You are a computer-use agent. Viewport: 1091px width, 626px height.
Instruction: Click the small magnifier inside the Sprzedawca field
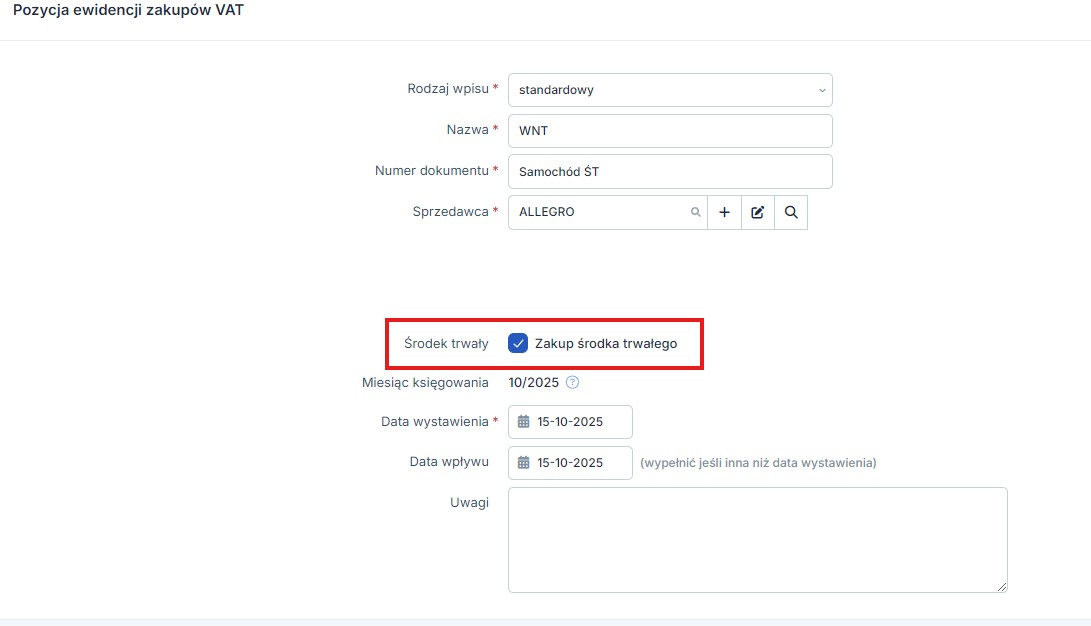click(x=695, y=212)
